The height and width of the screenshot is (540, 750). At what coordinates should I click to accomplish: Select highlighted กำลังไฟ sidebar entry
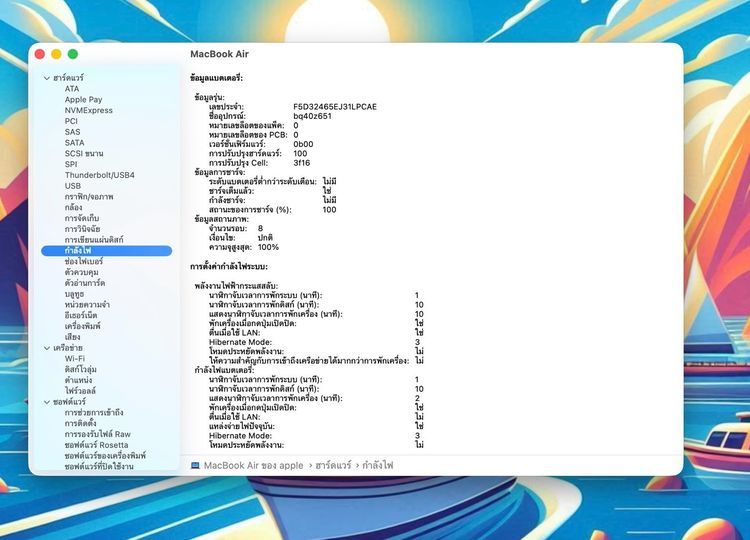(x=107, y=251)
